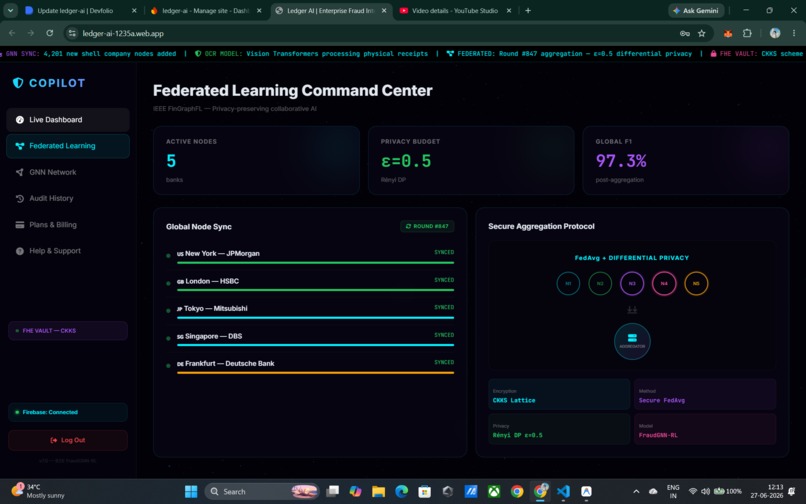
Task: Click the Live Dashboard gauge icon
Action: click(x=20, y=120)
